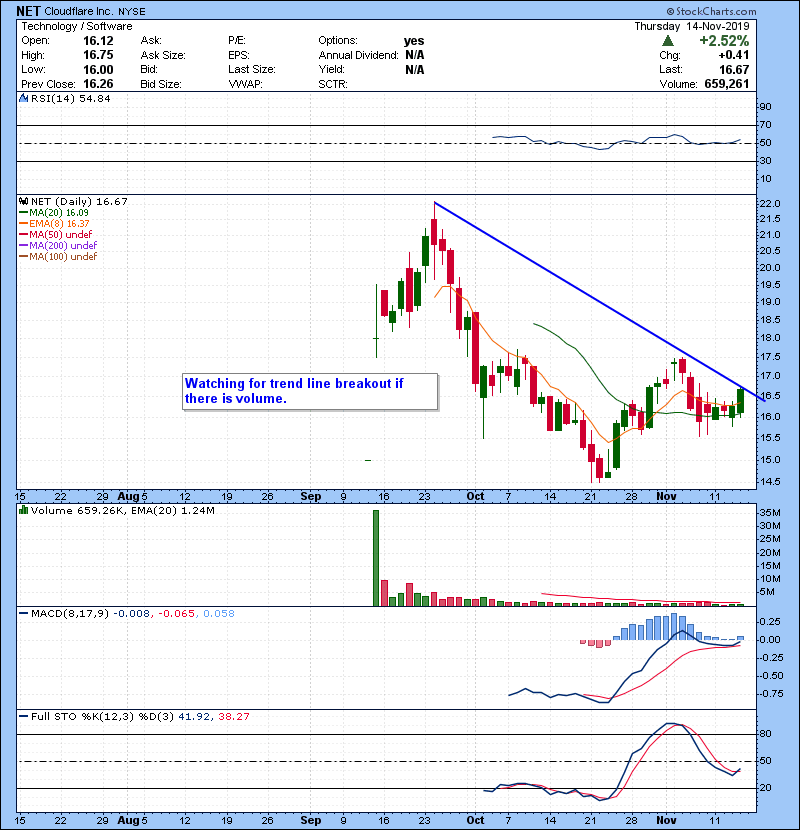Click the RSI indicator icon beside RSI(14)
This screenshot has height=830, width=800.
pyautogui.click(x=23, y=98)
